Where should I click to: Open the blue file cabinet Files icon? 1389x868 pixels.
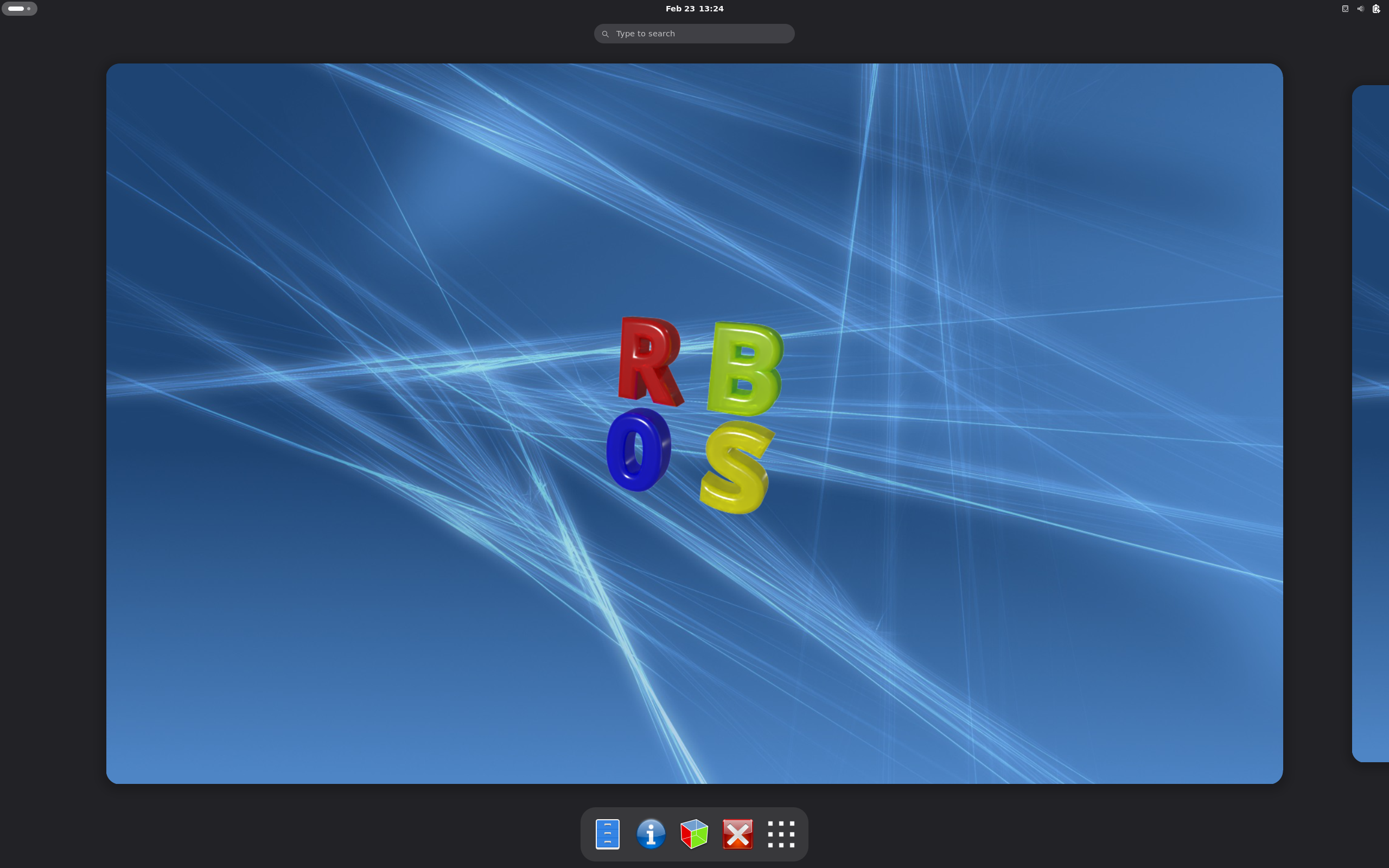pyautogui.click(x=607, y=834)
